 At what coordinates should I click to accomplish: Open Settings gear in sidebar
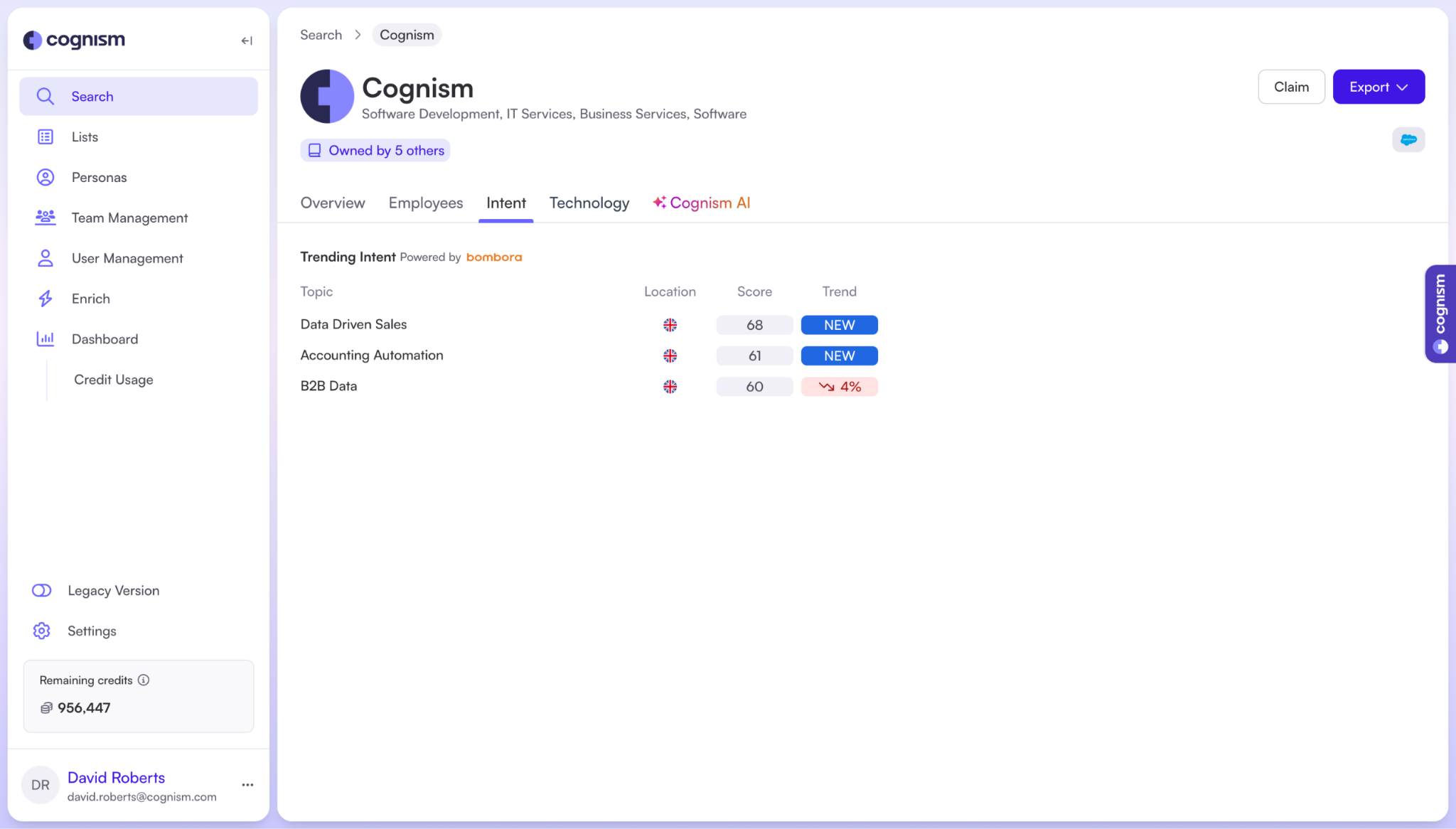coord(42,631)
